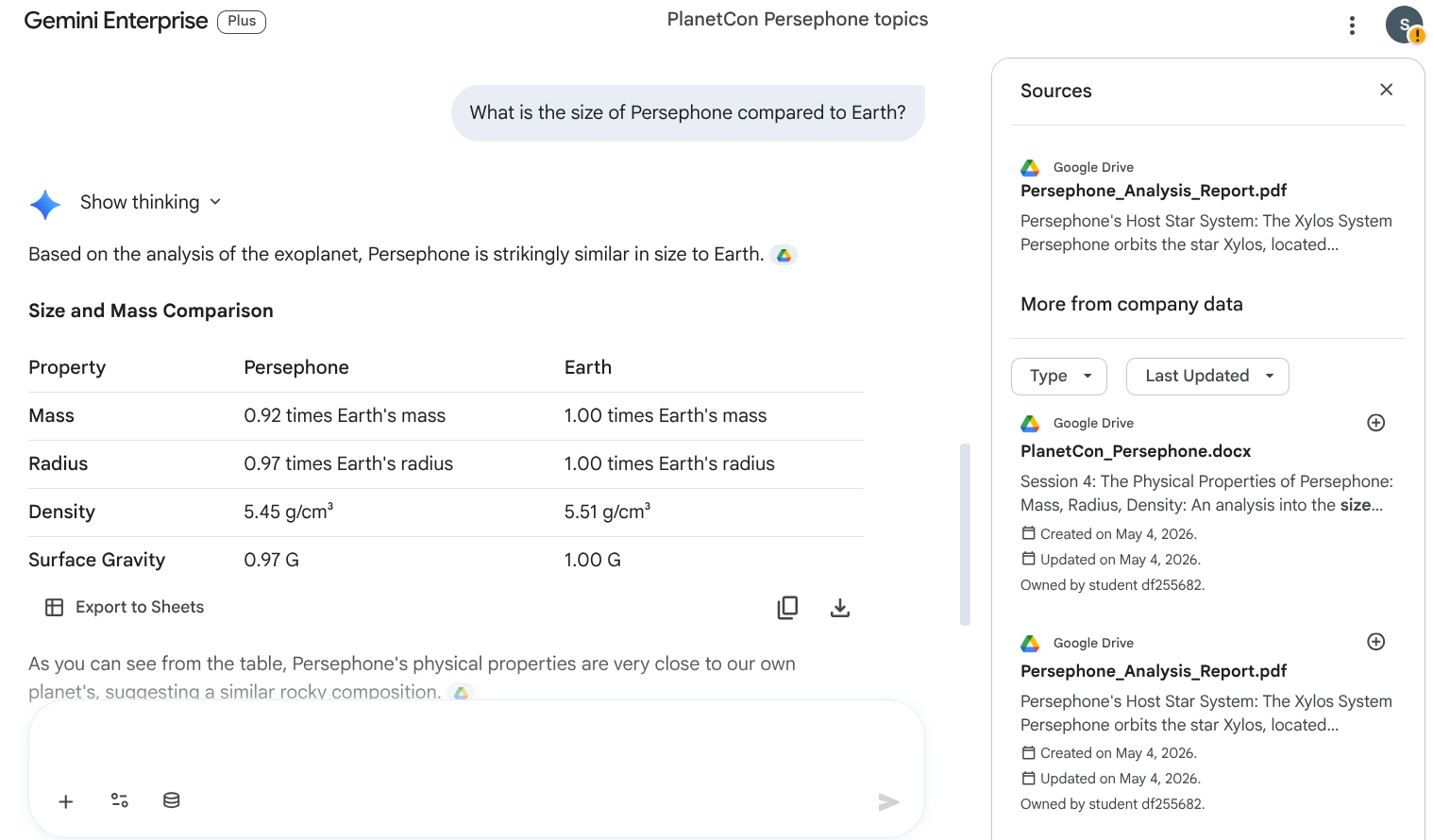Click the Property column header
This screenshot has height=840, width=1433.
[67, 367]
